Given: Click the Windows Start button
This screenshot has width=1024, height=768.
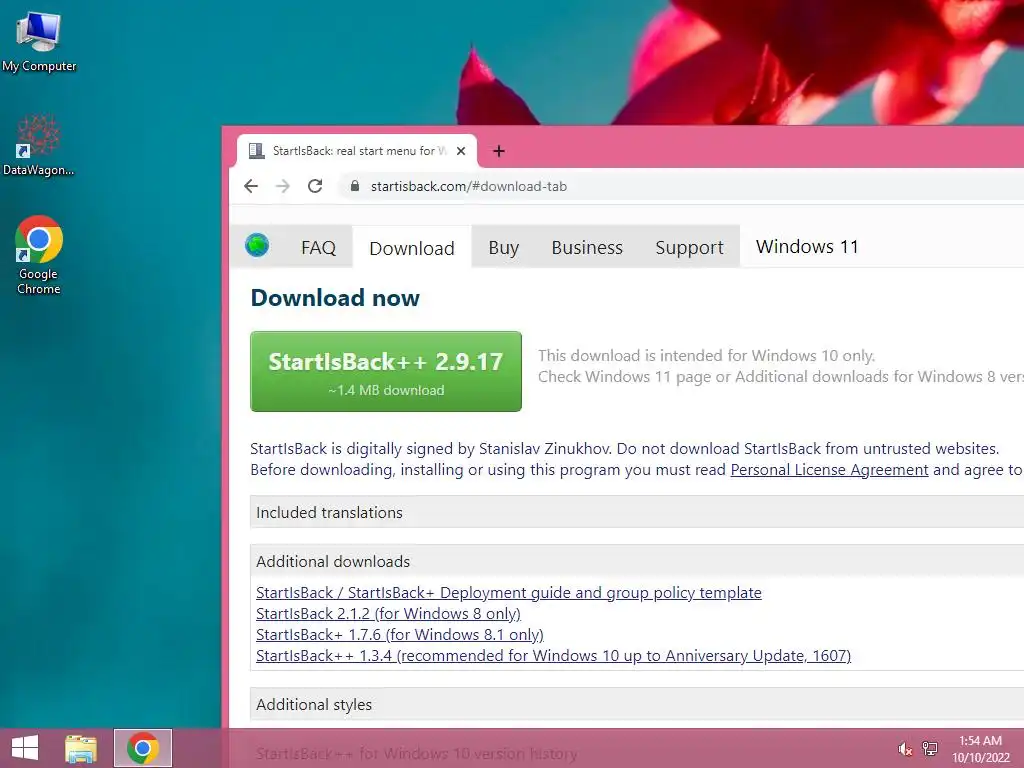Looking at the screenshot, I should (x=25, y=748).
